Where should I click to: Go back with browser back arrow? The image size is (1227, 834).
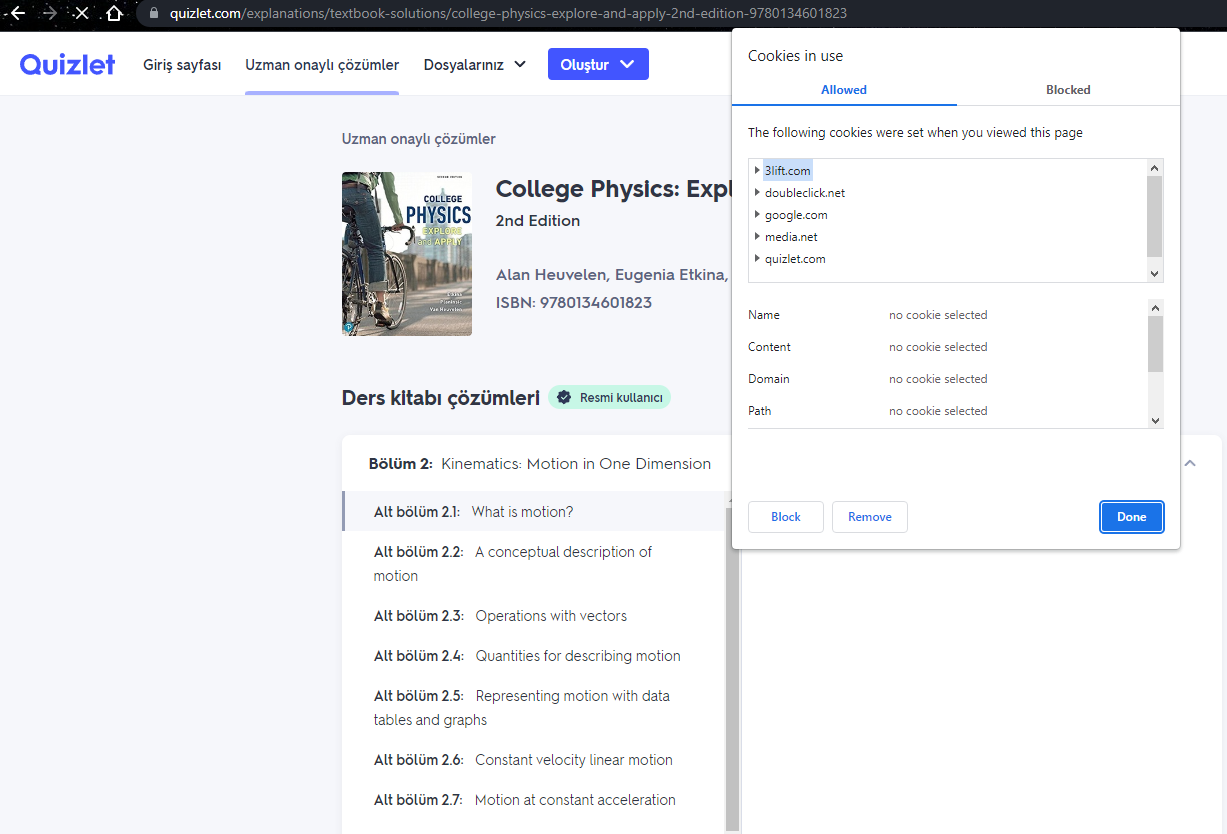pyautogui.click(x=16, y=14)
